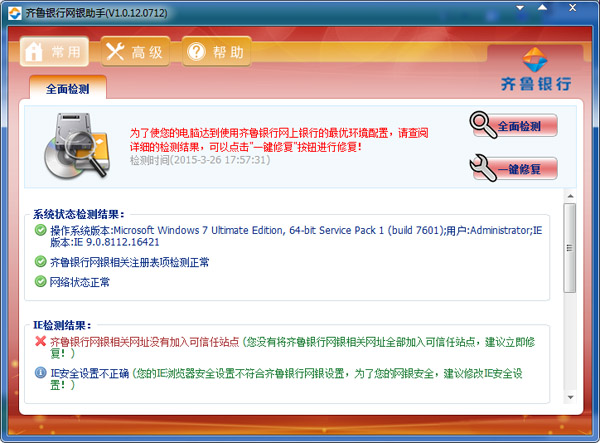This screenshot has height=443, width=600.
Task: Click the 齐鲁银行 logo
Action: click(x=536, y=69)
